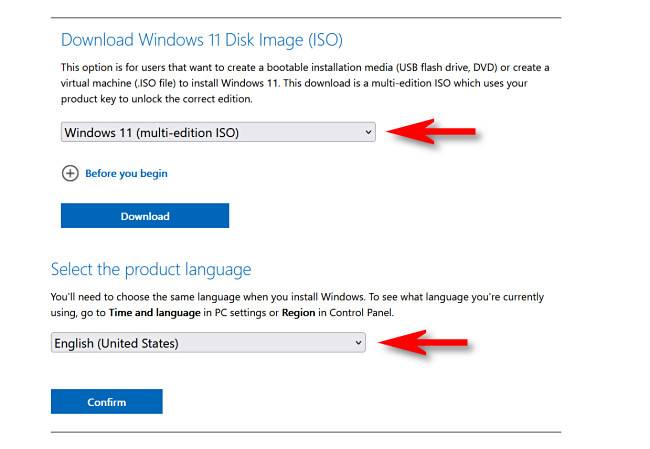The height and width of the screenshot is (449, 650).
Task: Click the red arrow beside the edition dropdown
Action: click(431, 131)
